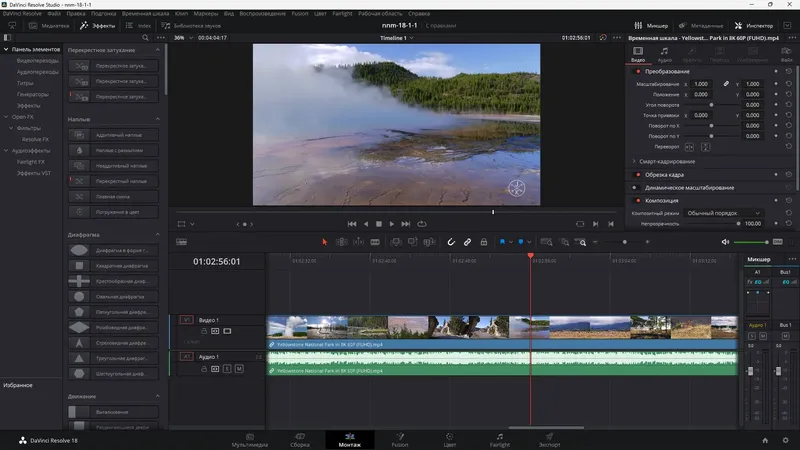This screenshot has height=450, width=800.
Task: Click the link clips chain icon
Action: click(467, 241)
